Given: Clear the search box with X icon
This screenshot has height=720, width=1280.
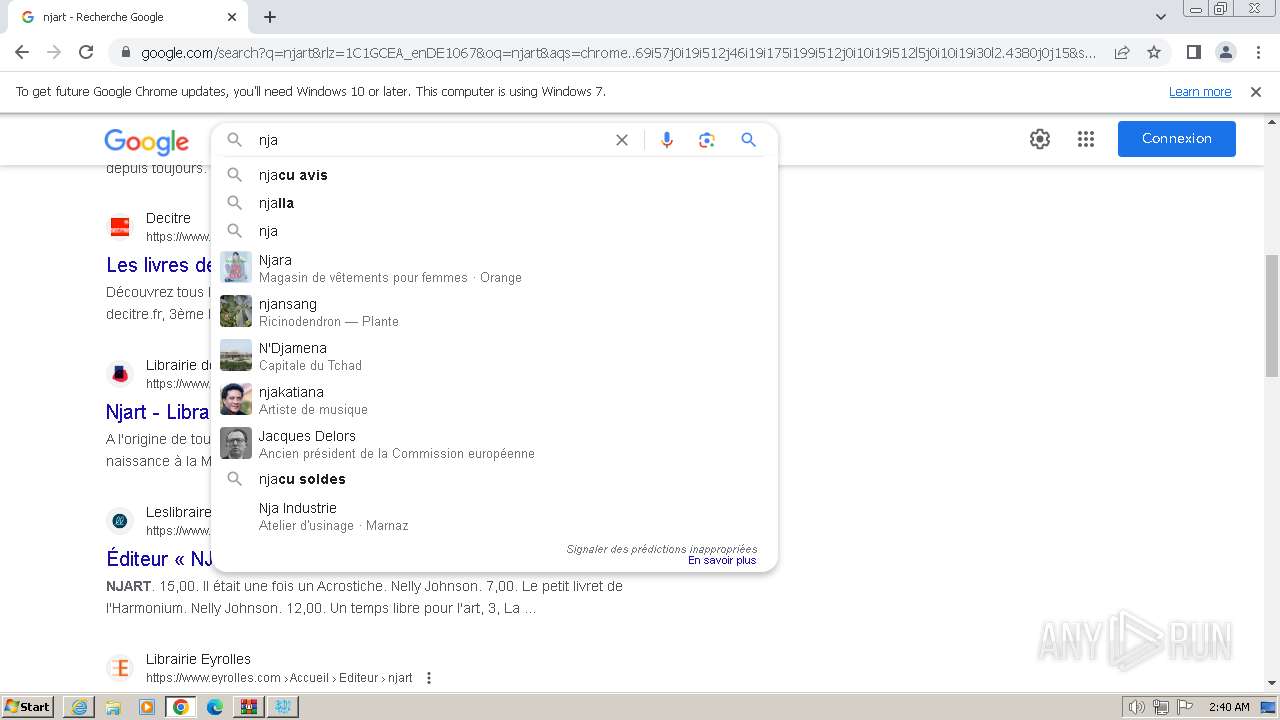Looking at the screenshot, I should coord(622,140).
